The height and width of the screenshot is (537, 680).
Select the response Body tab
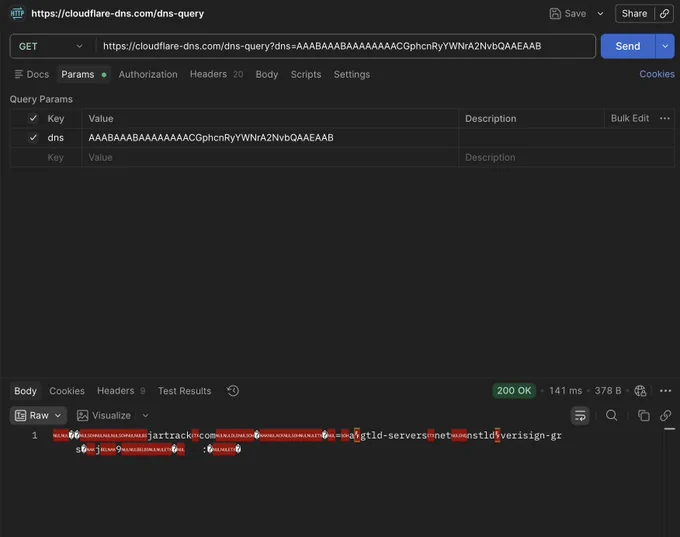[x=25, y=391]
